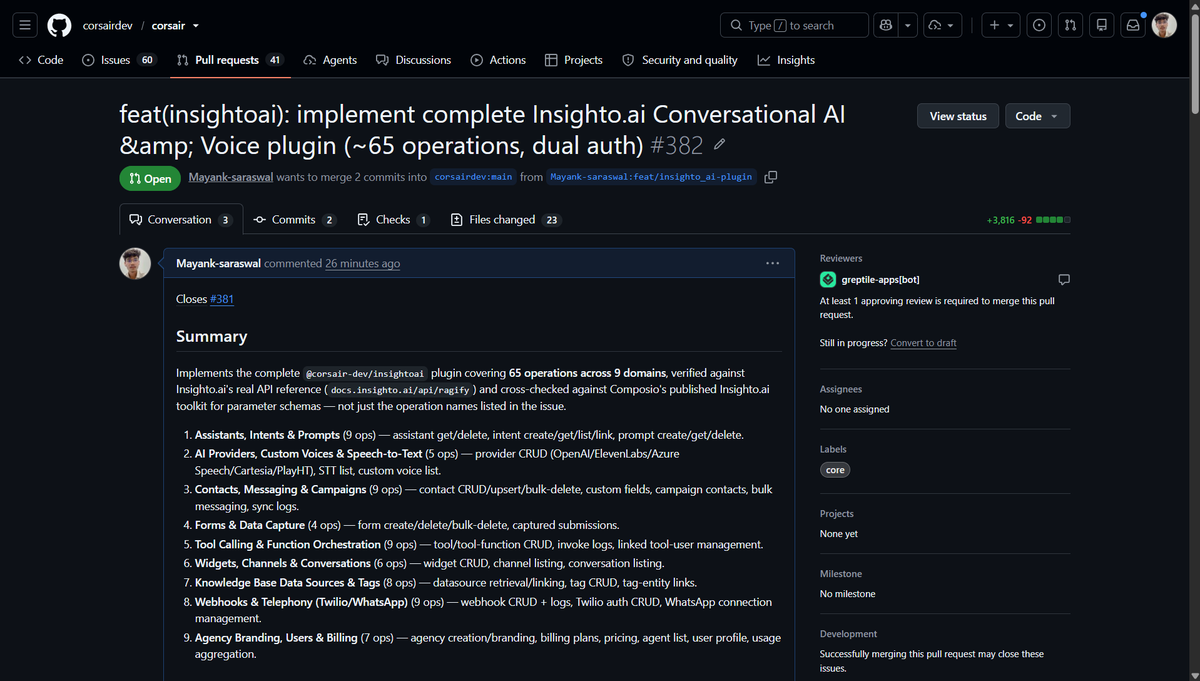Image resolution: width=1200 pixels, height=681 pixels.
Task: Click '26 minutes ago' timestamp
Action: (x=362, y=264)
